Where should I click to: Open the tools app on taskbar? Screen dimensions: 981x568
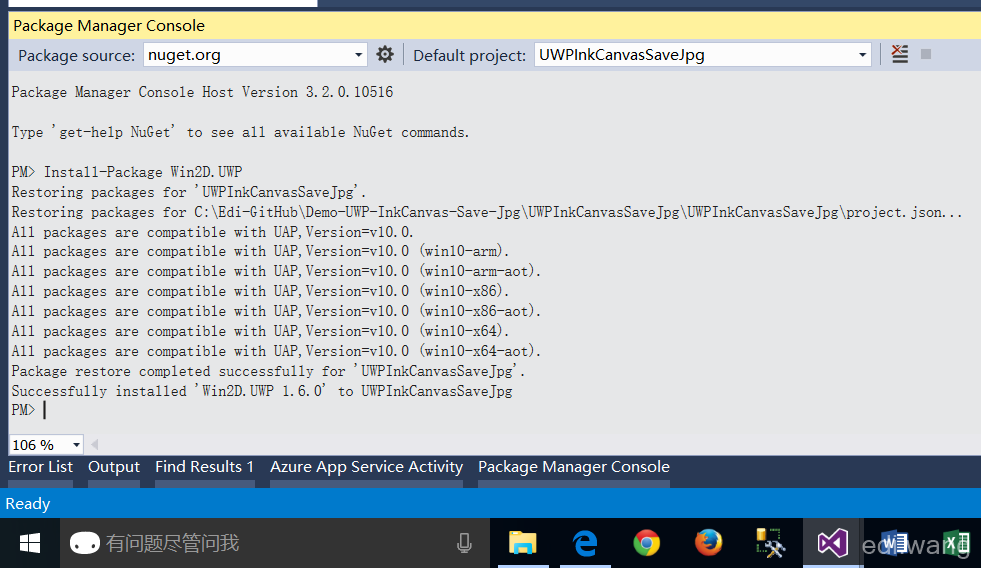coord(770,543)
